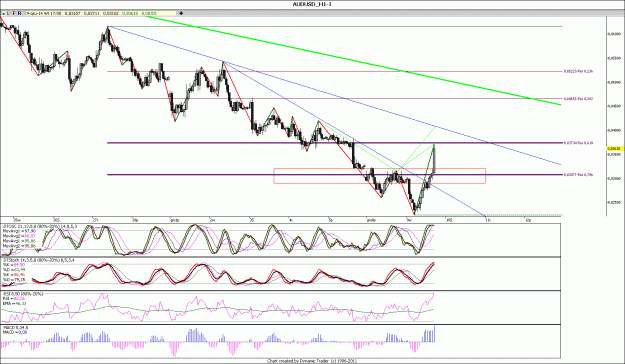Select the Ret 0,236 retracement label

click(x=578, y=71)
